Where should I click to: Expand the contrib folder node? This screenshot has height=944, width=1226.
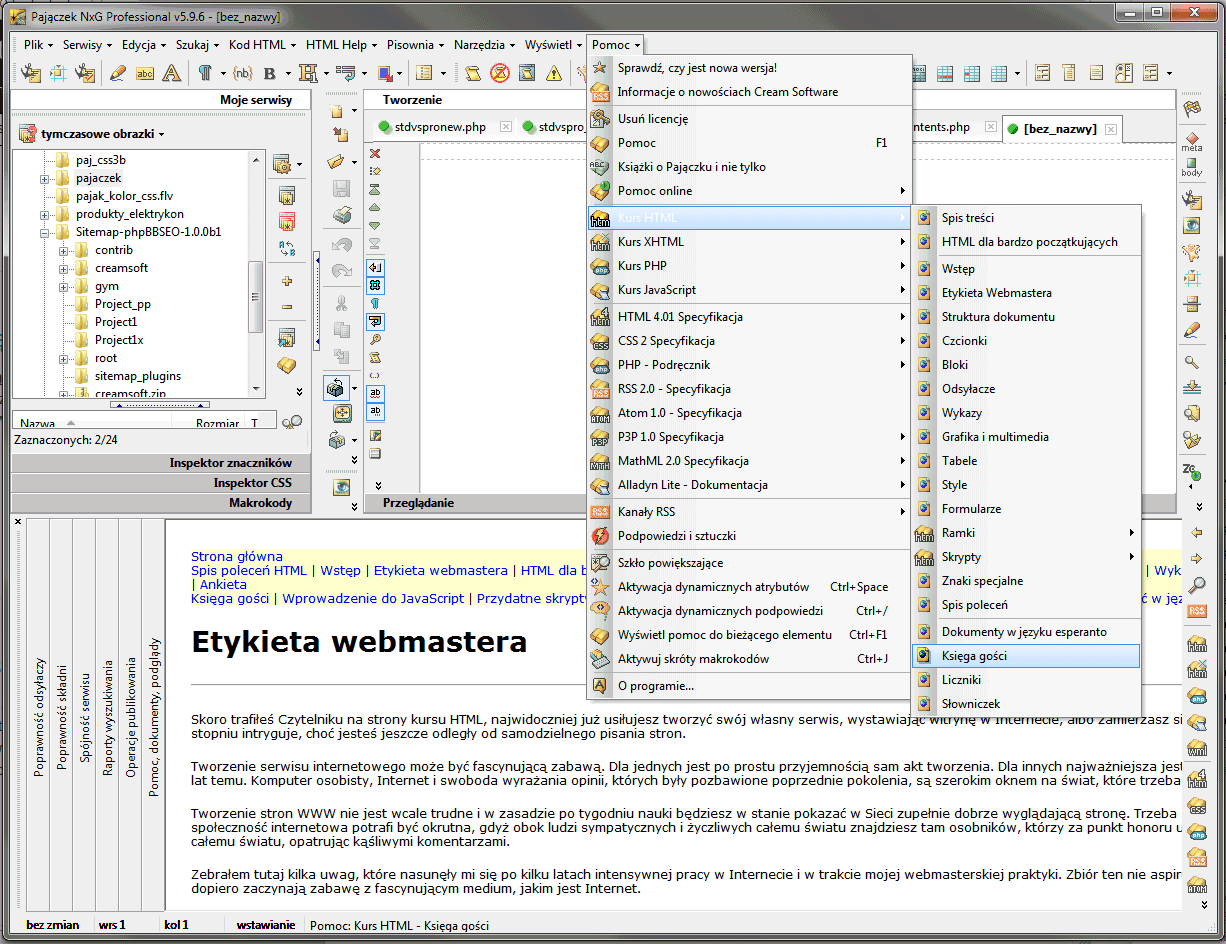click(x=64, y=250)
